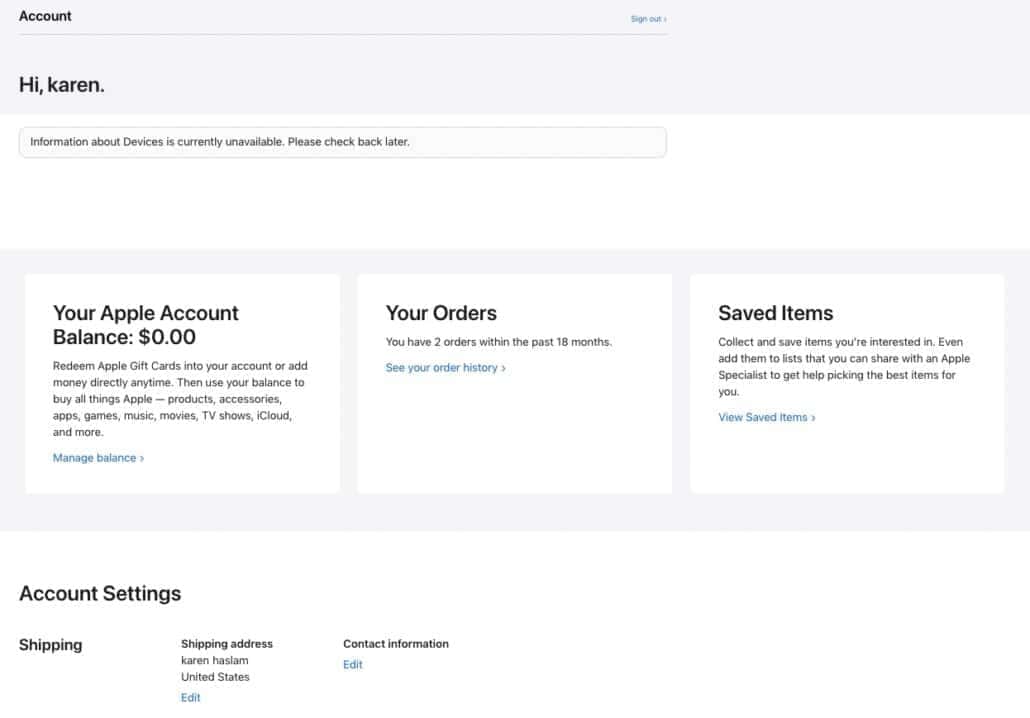Click the '2 orders within 18 months' text

coord(498,342)
